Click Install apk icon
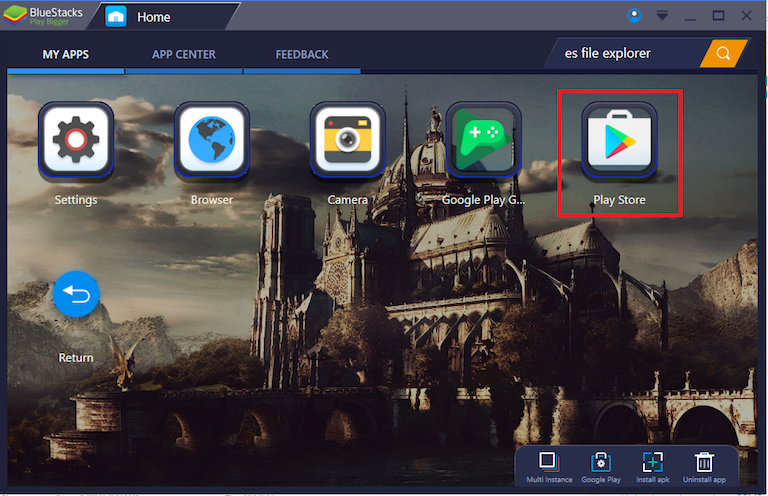This screenshot has width=768, height=496. click(x=652, y=462)
